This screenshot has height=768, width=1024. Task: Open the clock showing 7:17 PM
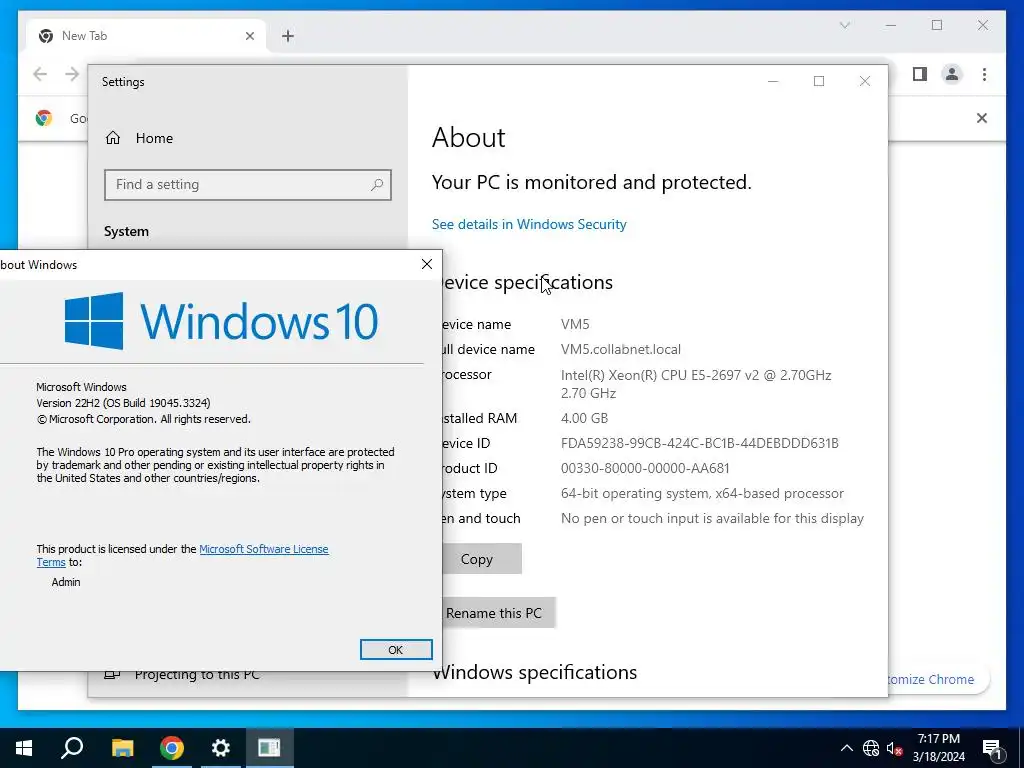938,748
